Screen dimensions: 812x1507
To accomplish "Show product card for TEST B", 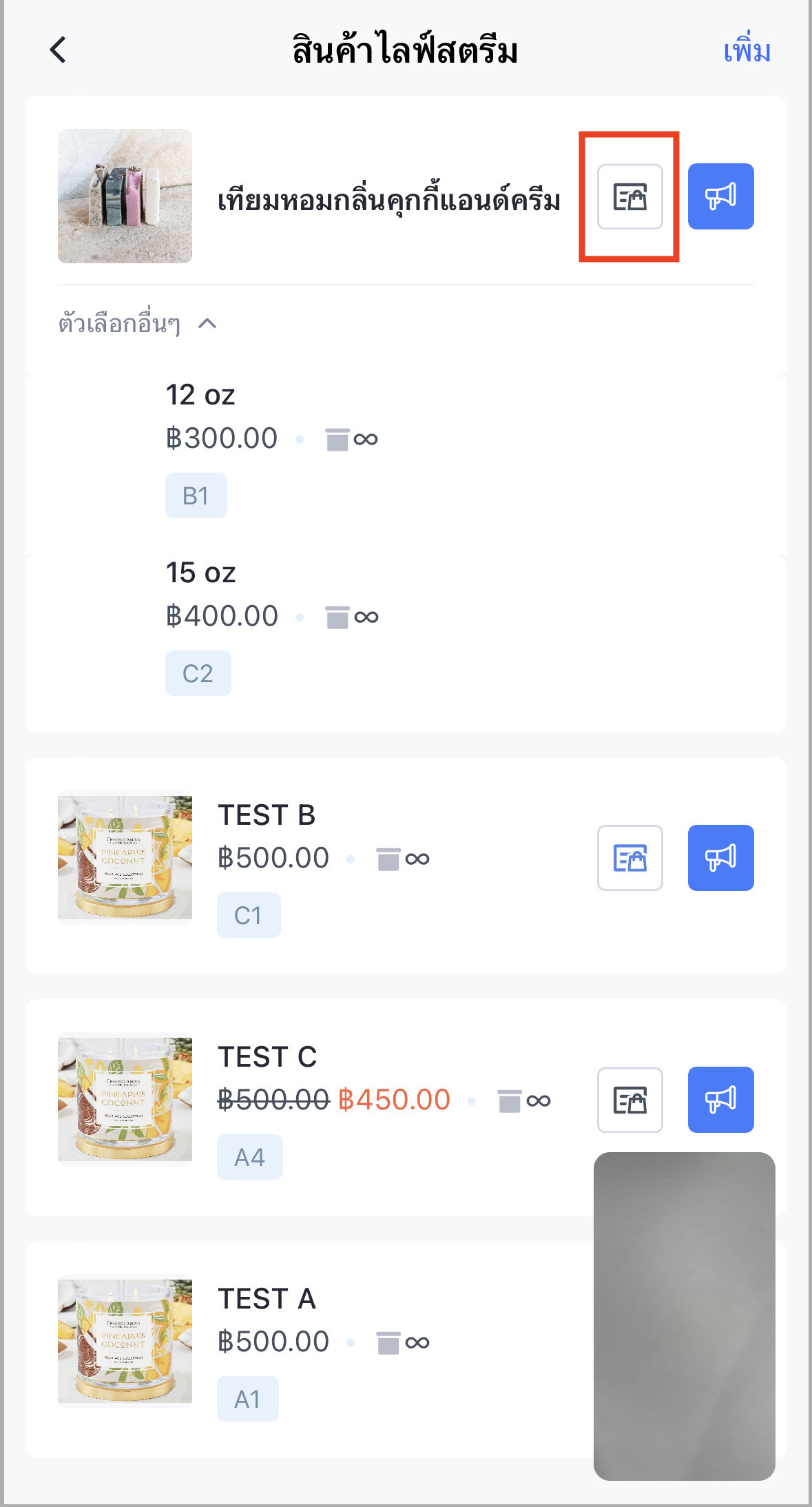I will click(629, 858).
